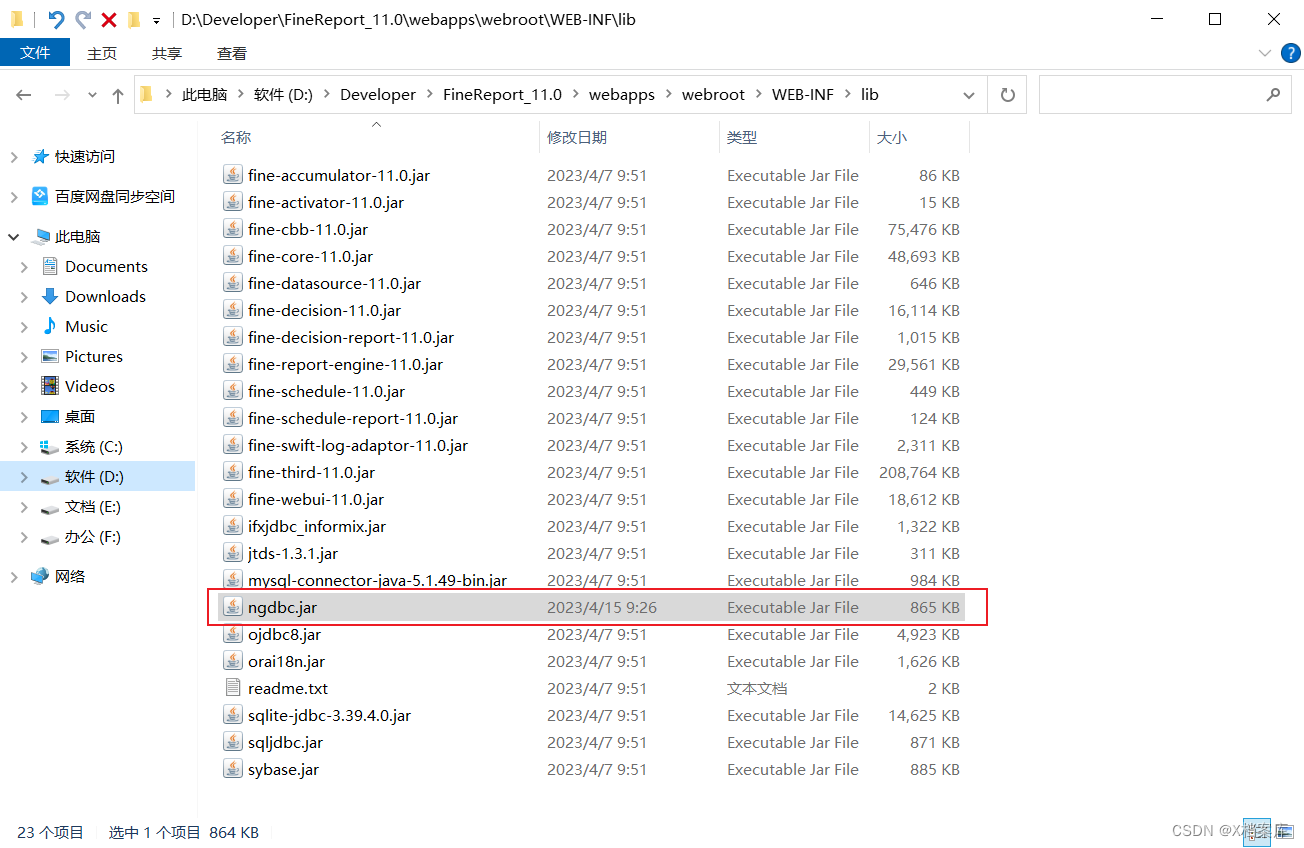1304x848 pixels.
Task: Expand the 软件 (D:) drive node
Action: tap(24, 477)
